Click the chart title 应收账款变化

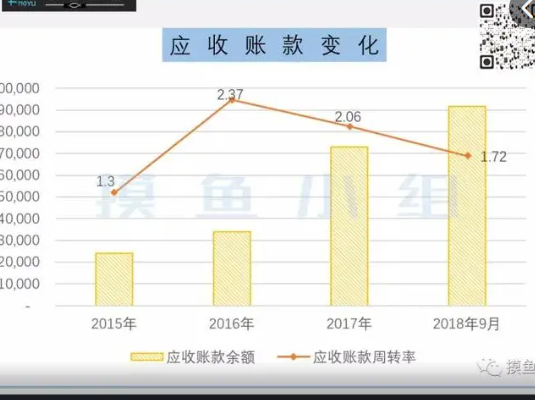click(x=274, y=45)
